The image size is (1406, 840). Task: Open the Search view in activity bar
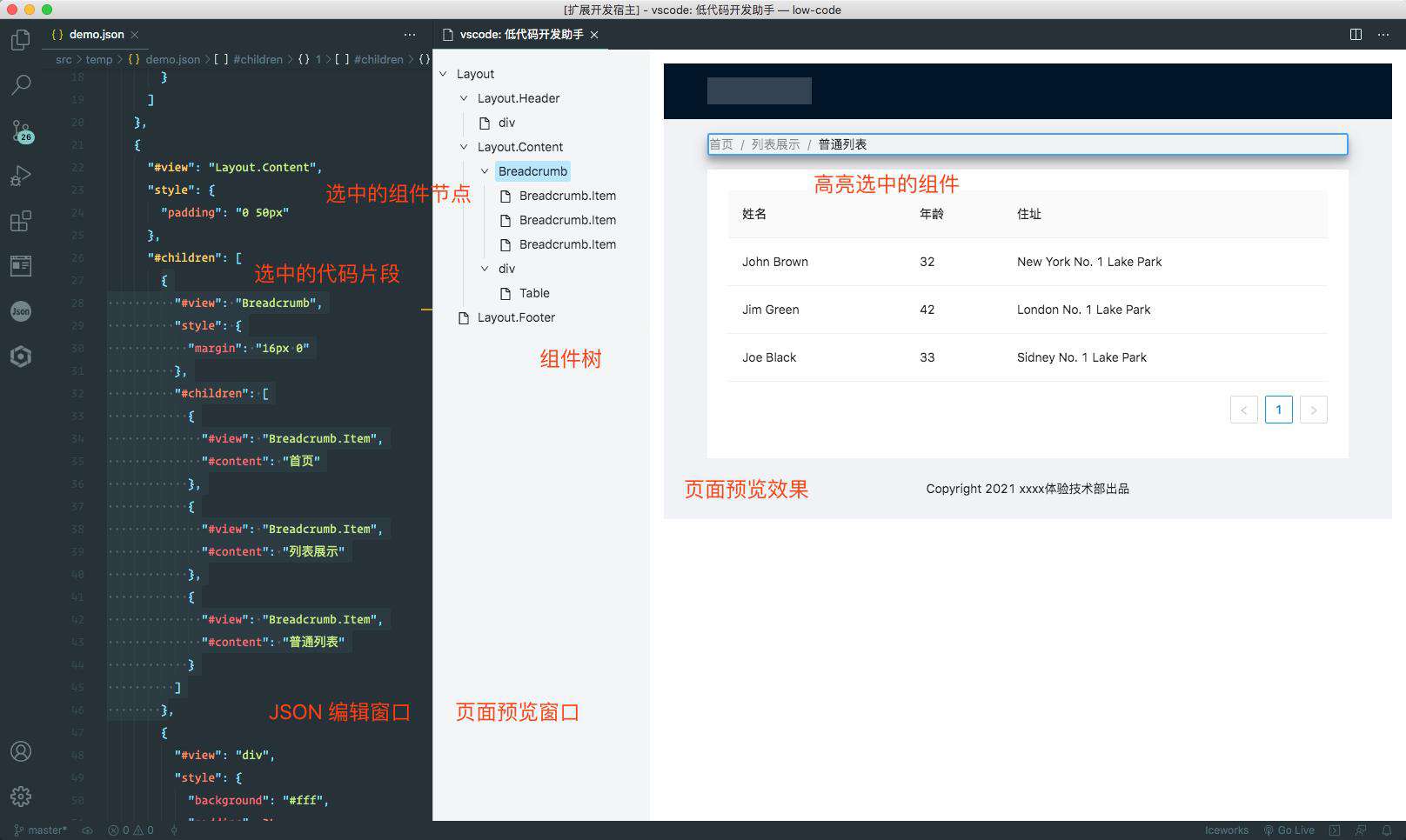point(21,84)
